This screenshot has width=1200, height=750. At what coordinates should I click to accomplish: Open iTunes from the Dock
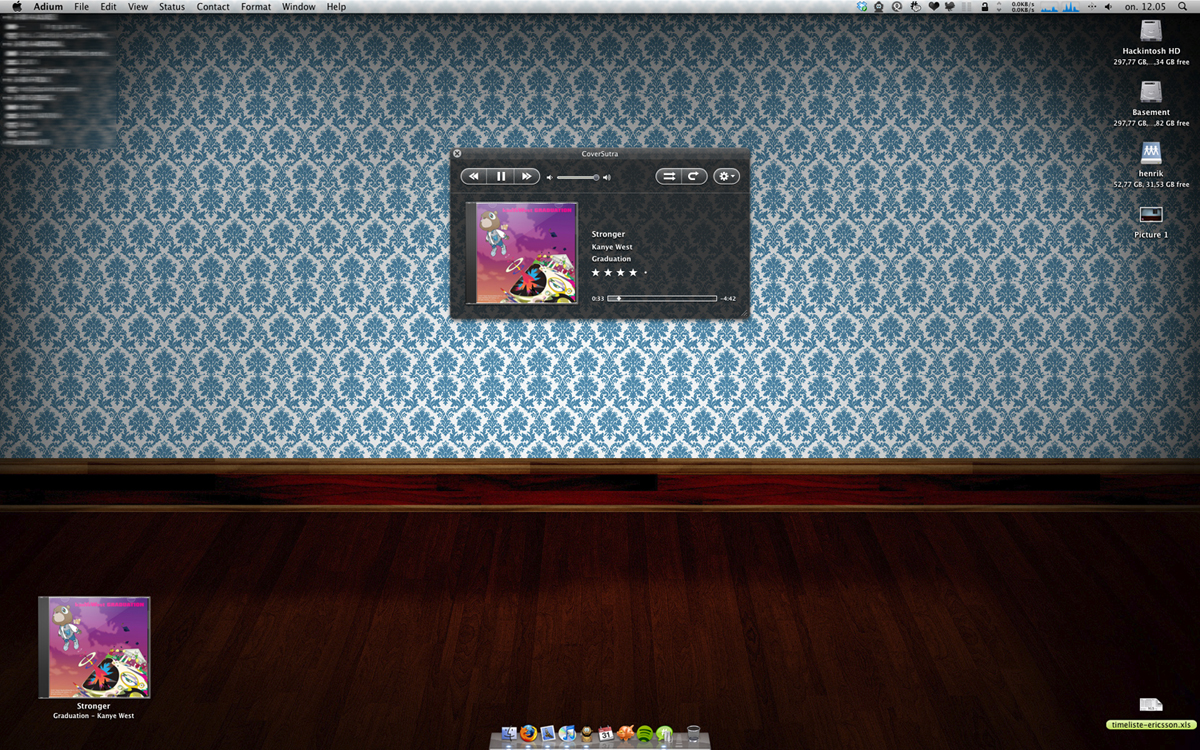pos(567,734)
